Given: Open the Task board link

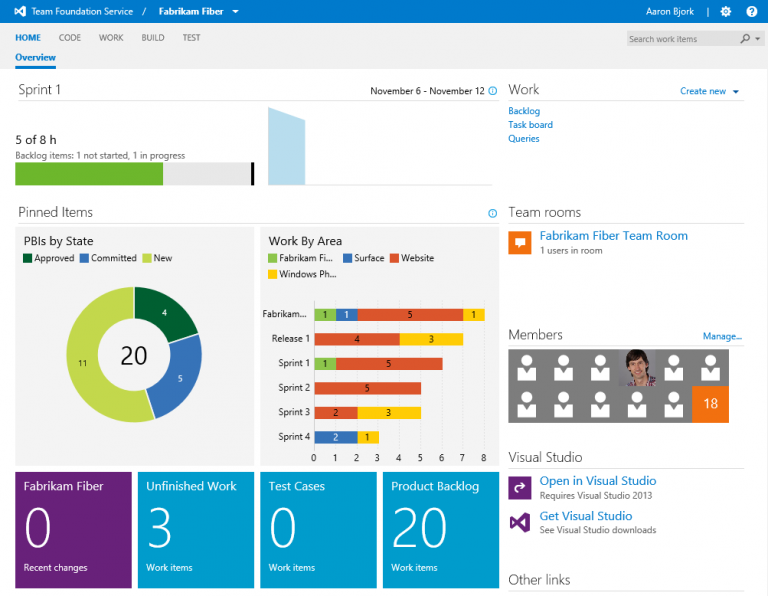Looking at the screenshot, I should pos(530,125).
